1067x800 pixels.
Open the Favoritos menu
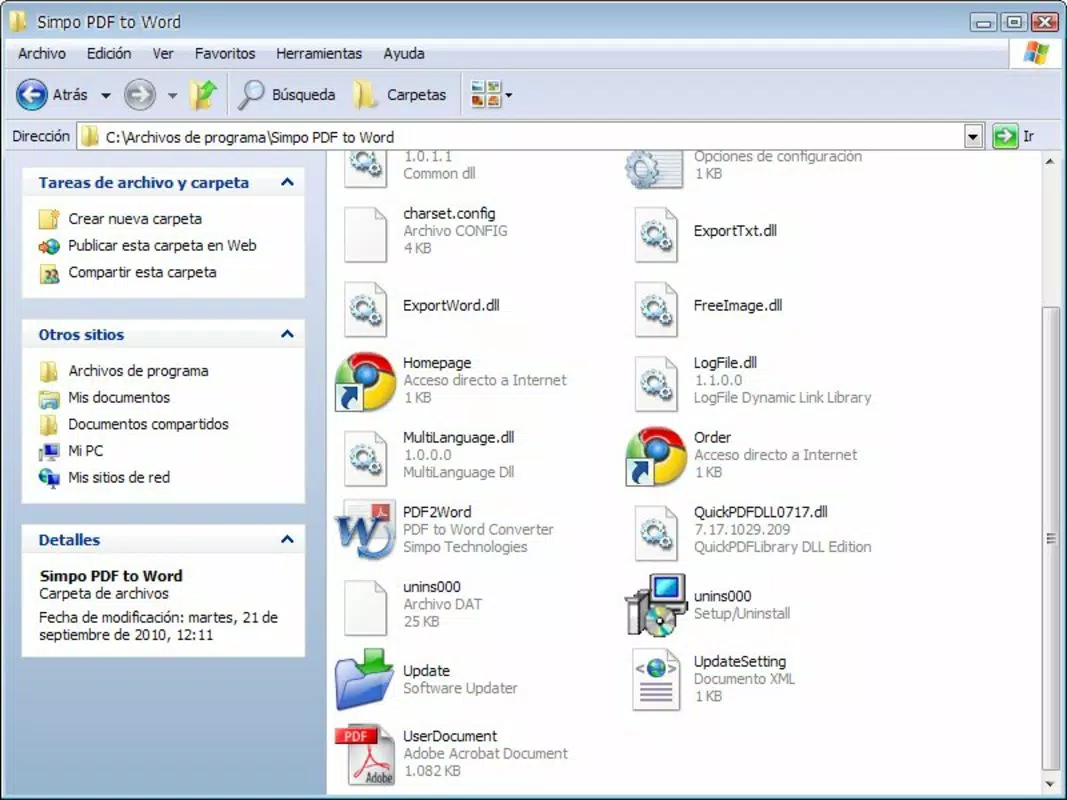[x=225, y=53]
